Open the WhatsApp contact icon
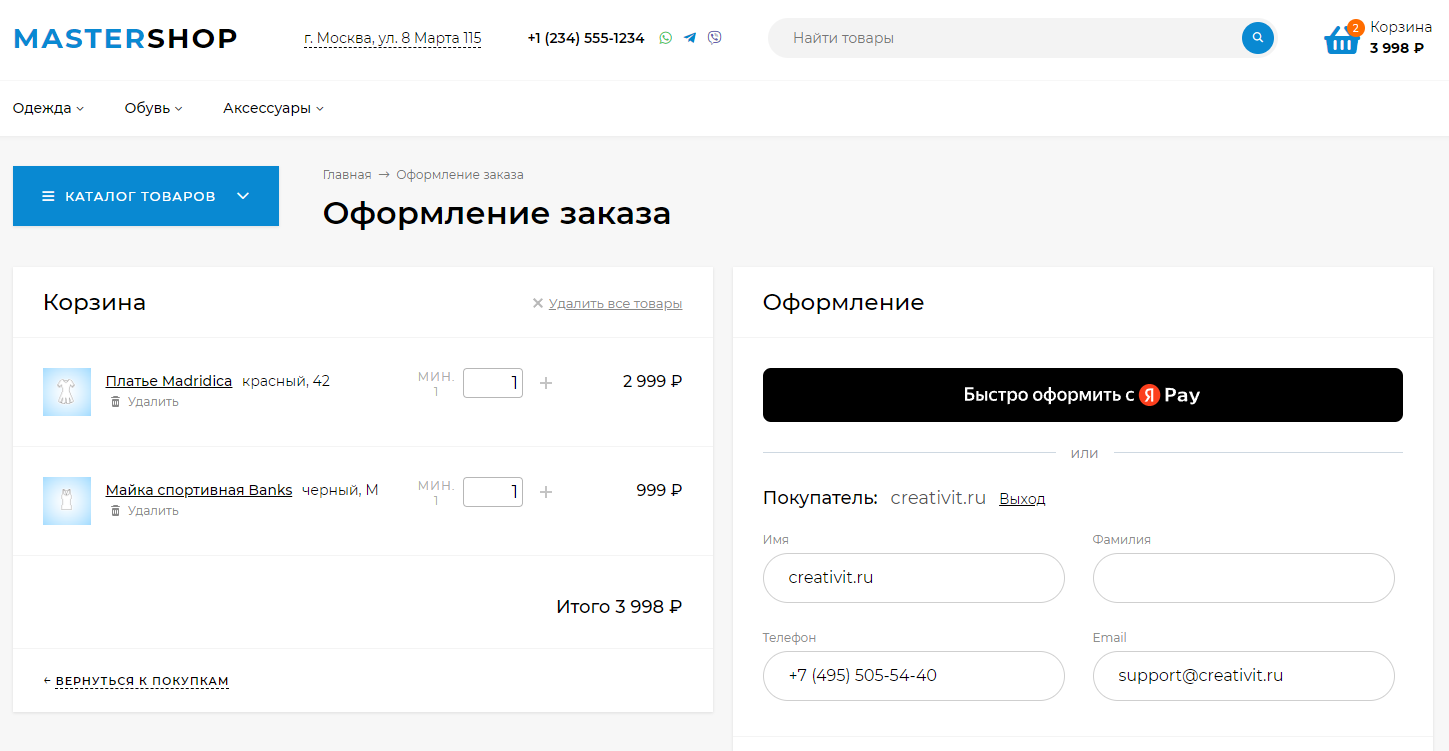This screenshot has height=751, width=1449. click(666, 38)
